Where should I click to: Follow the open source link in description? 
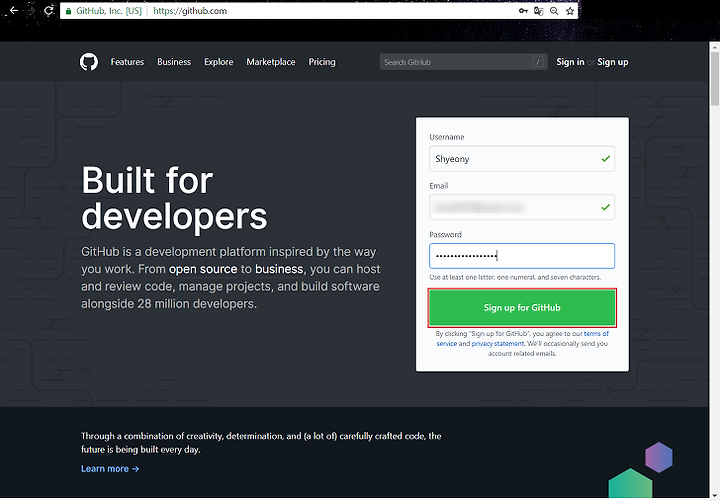click(203, 269)
